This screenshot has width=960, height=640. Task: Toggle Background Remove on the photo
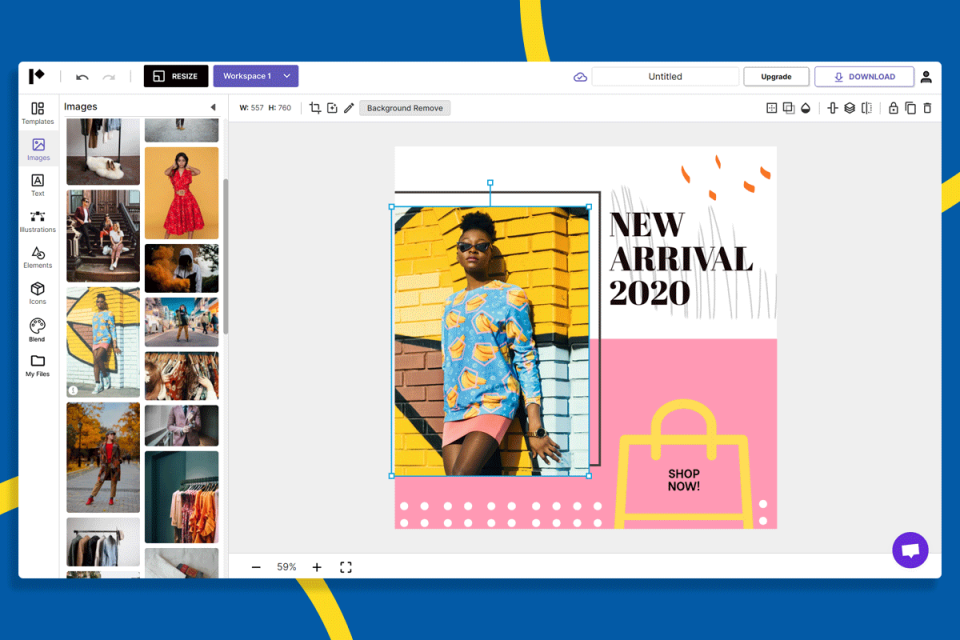(404, 107)
